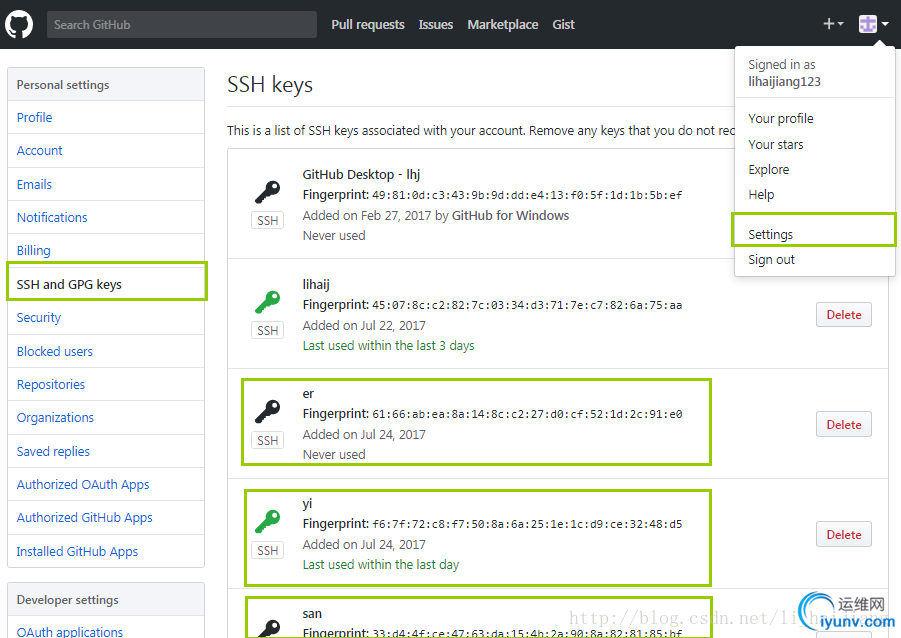Select fingerprint starting f6:7f:72
This screenshot has width=901, height=638.
[527, 524]
